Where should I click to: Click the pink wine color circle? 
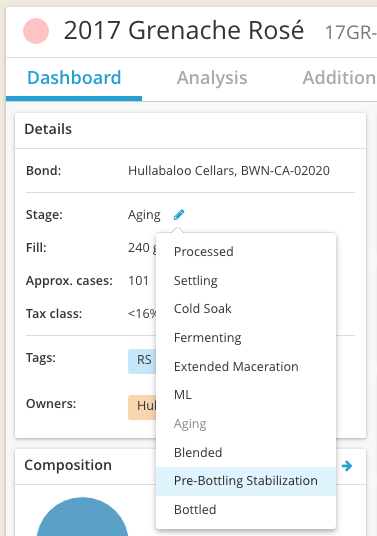pos(36,31)
